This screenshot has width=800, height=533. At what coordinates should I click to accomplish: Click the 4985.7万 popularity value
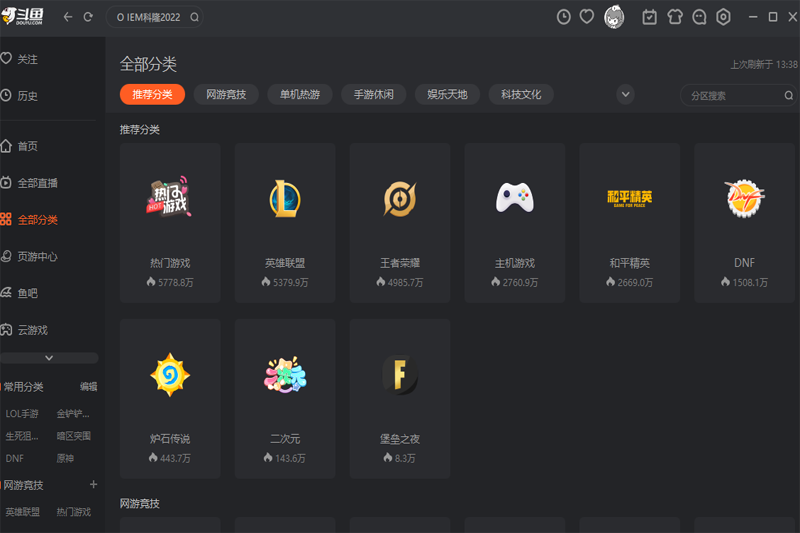click(x=405, y=282)
